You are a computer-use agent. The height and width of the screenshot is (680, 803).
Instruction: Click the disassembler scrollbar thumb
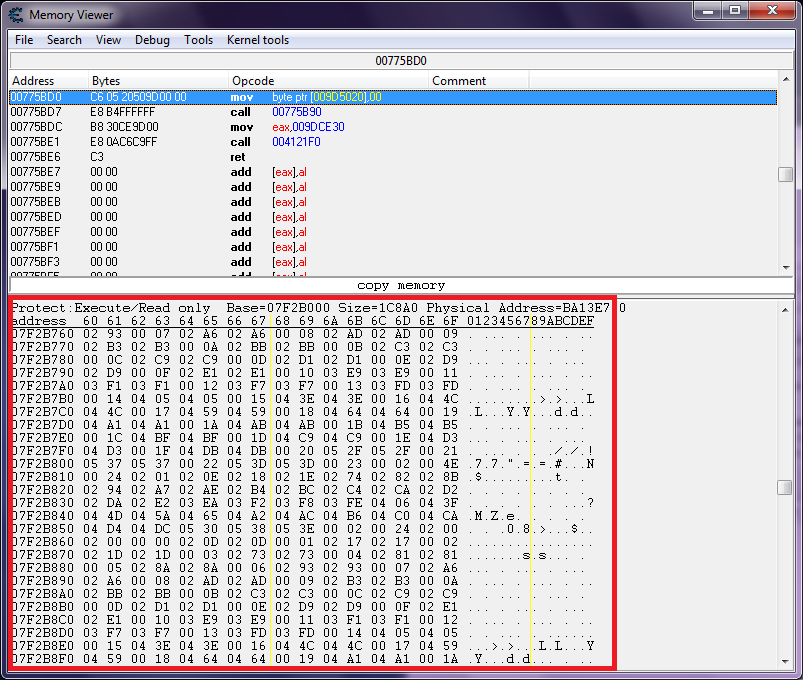coord(786,174)
